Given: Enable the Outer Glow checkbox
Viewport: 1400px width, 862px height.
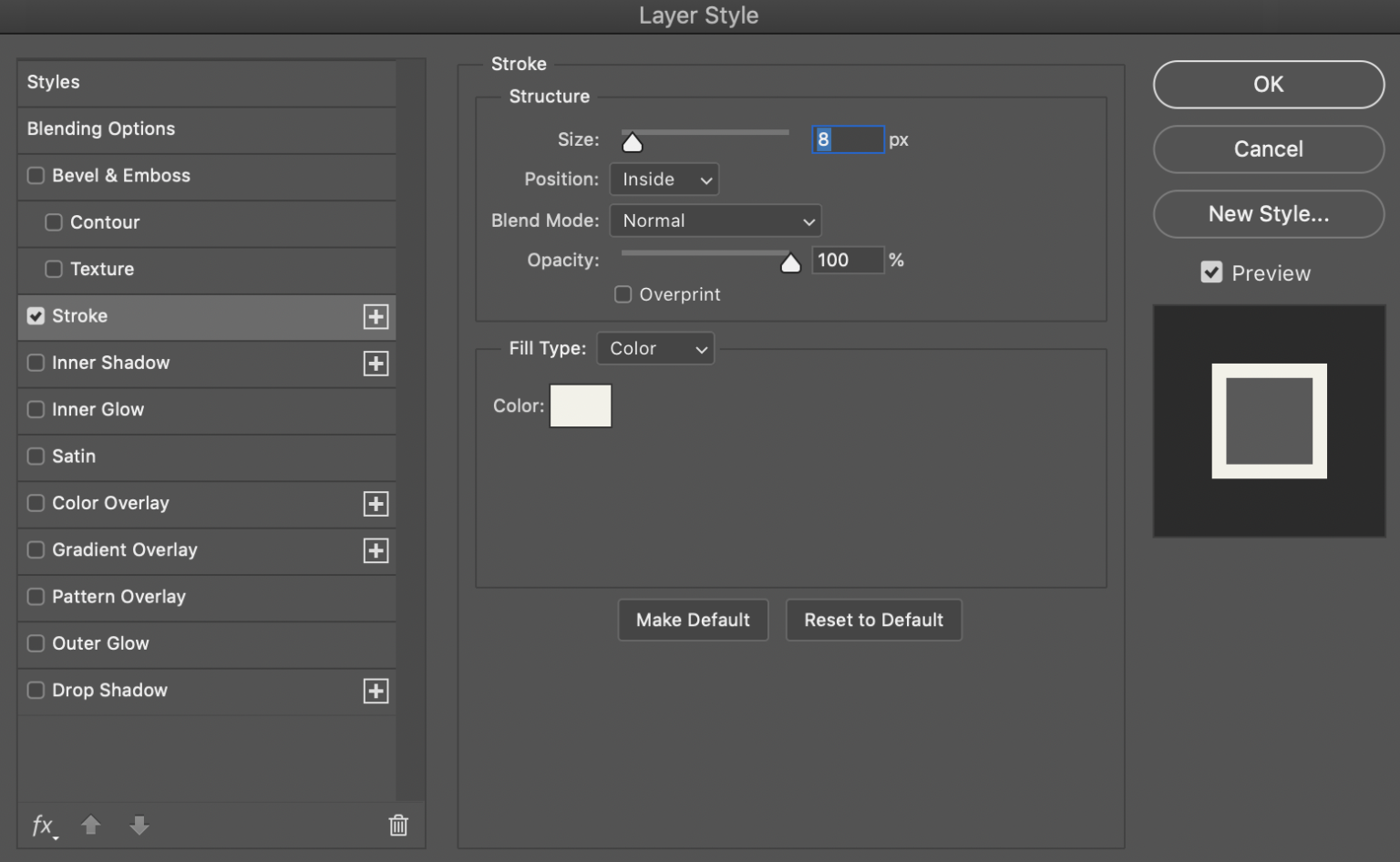Looking at the screenshot, I should tap(36, 643).
